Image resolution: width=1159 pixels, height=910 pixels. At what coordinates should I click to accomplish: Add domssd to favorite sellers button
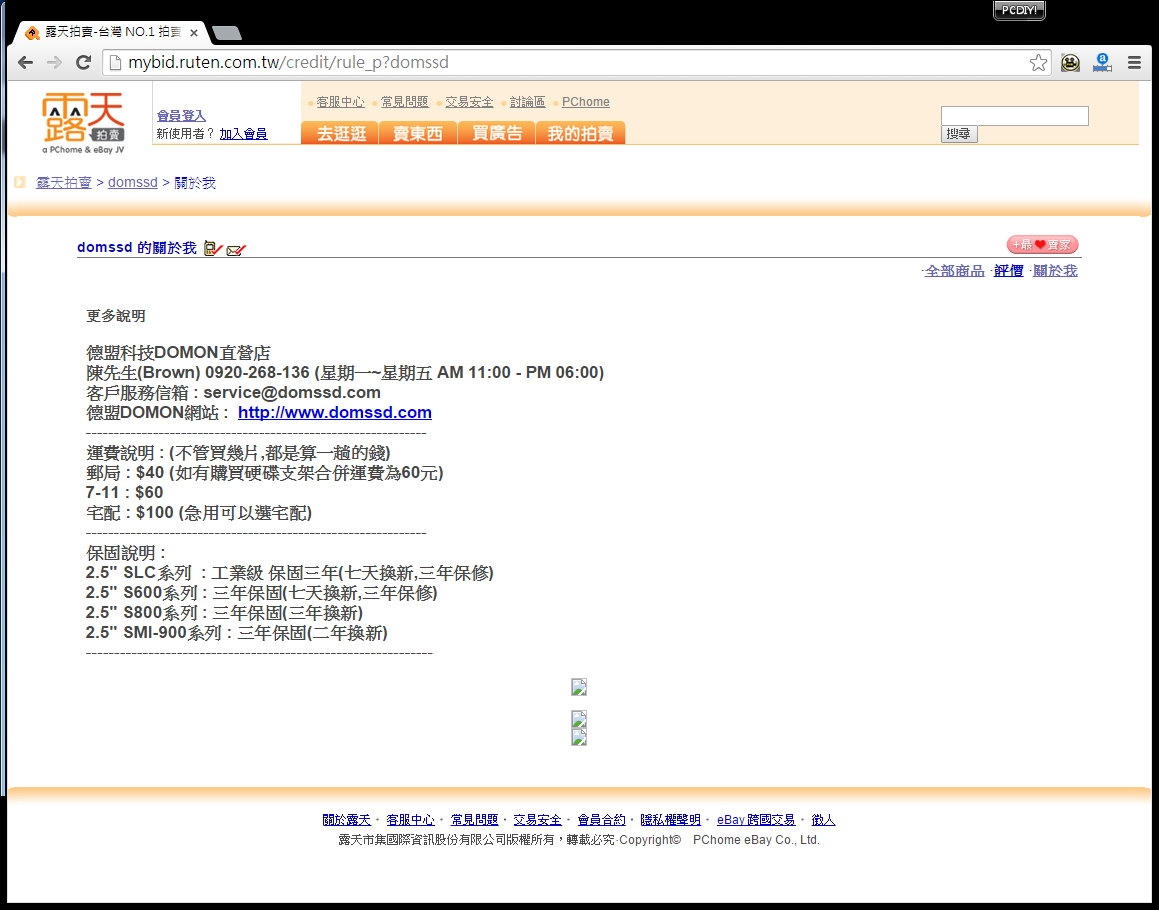(x=1042, y=245)
